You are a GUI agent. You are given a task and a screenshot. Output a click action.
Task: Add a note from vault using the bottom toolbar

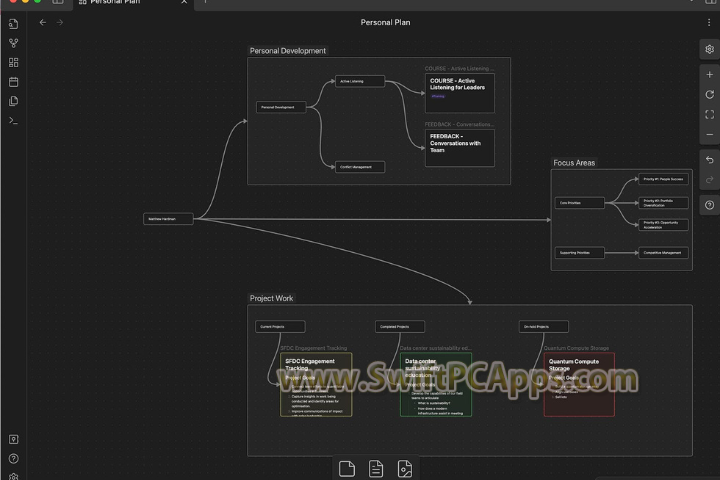376,469
